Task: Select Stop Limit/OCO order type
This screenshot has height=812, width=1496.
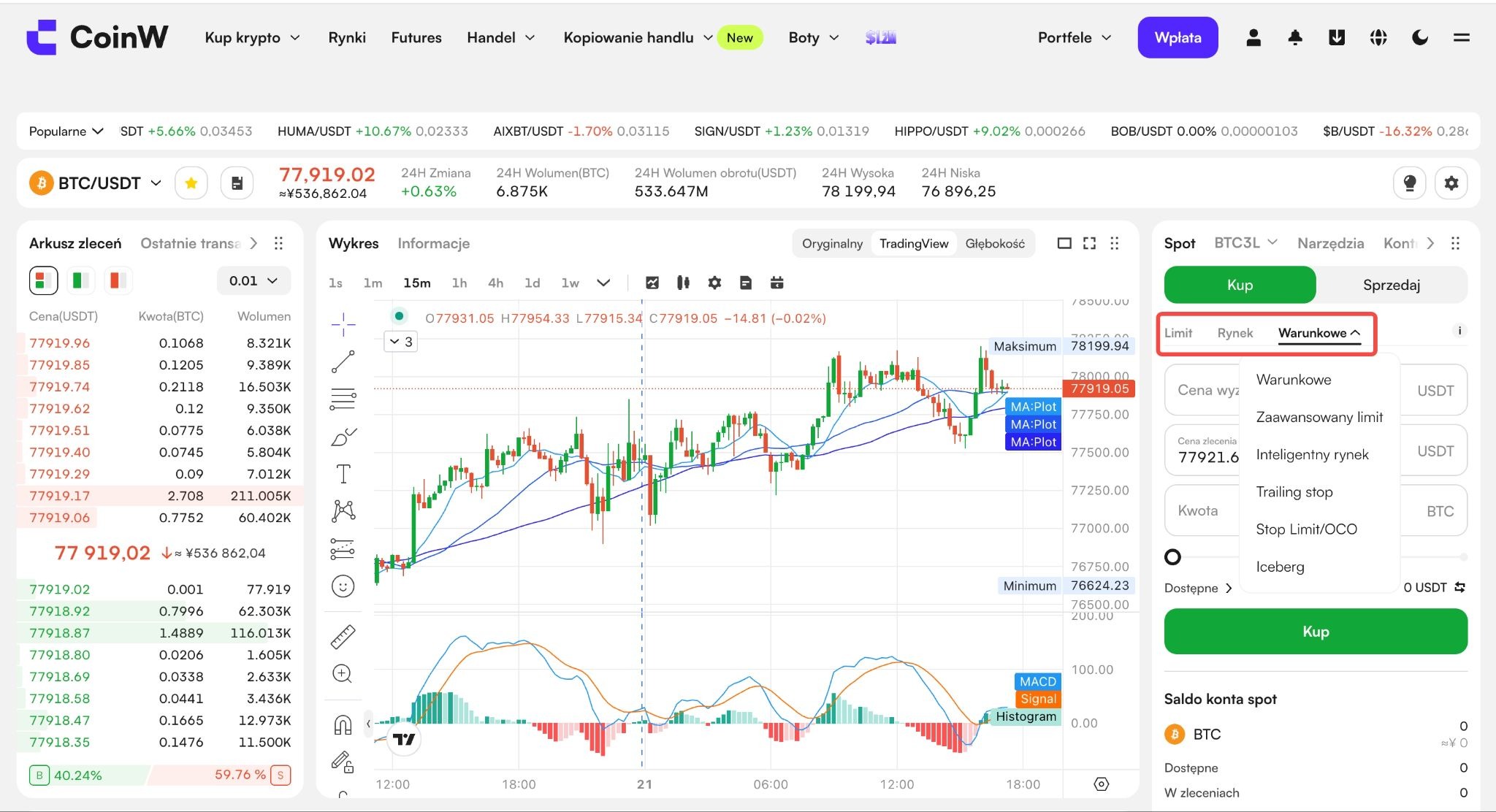Action: pos(1306,529)
